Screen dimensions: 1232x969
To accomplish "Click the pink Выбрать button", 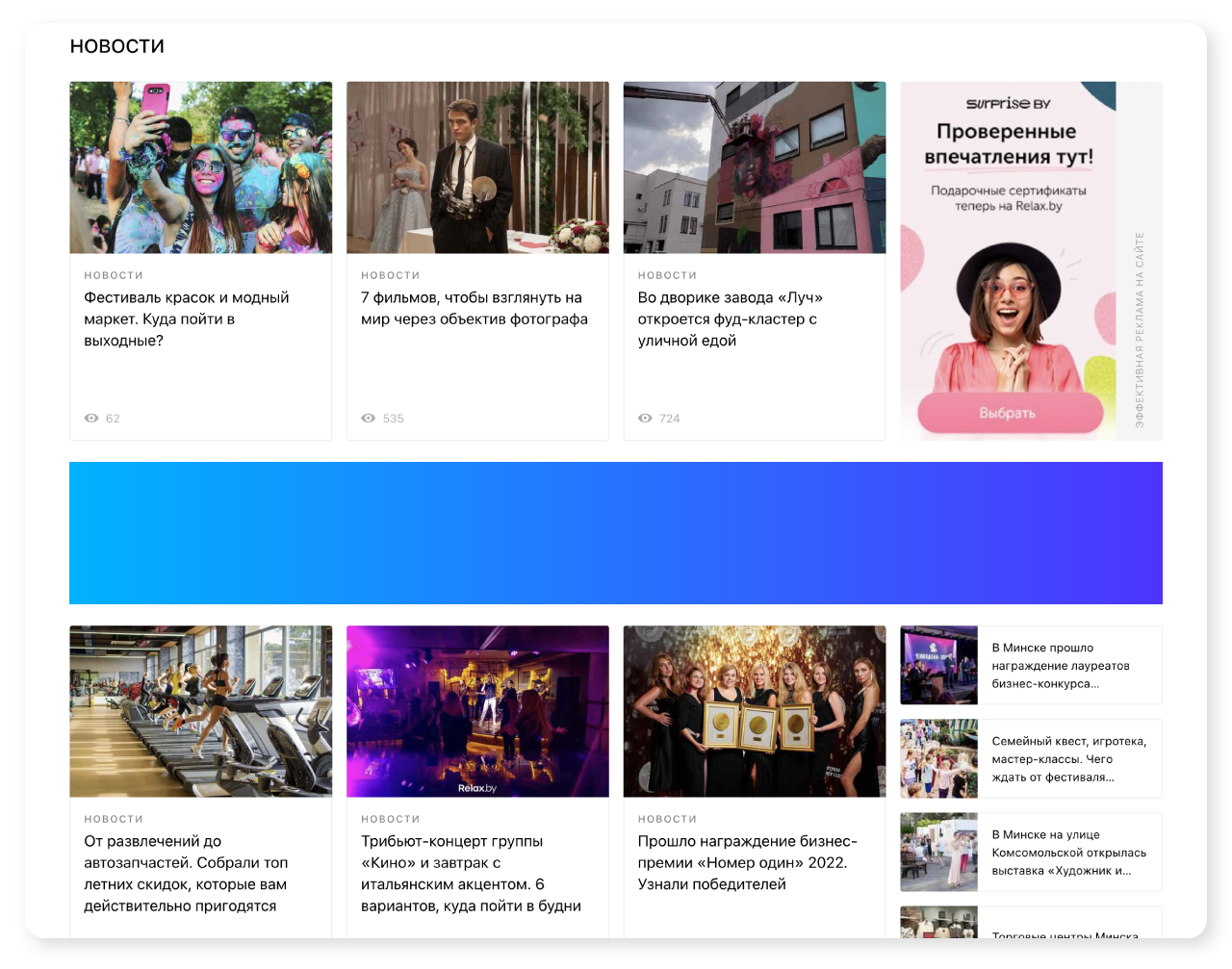I will (1010, 413).
